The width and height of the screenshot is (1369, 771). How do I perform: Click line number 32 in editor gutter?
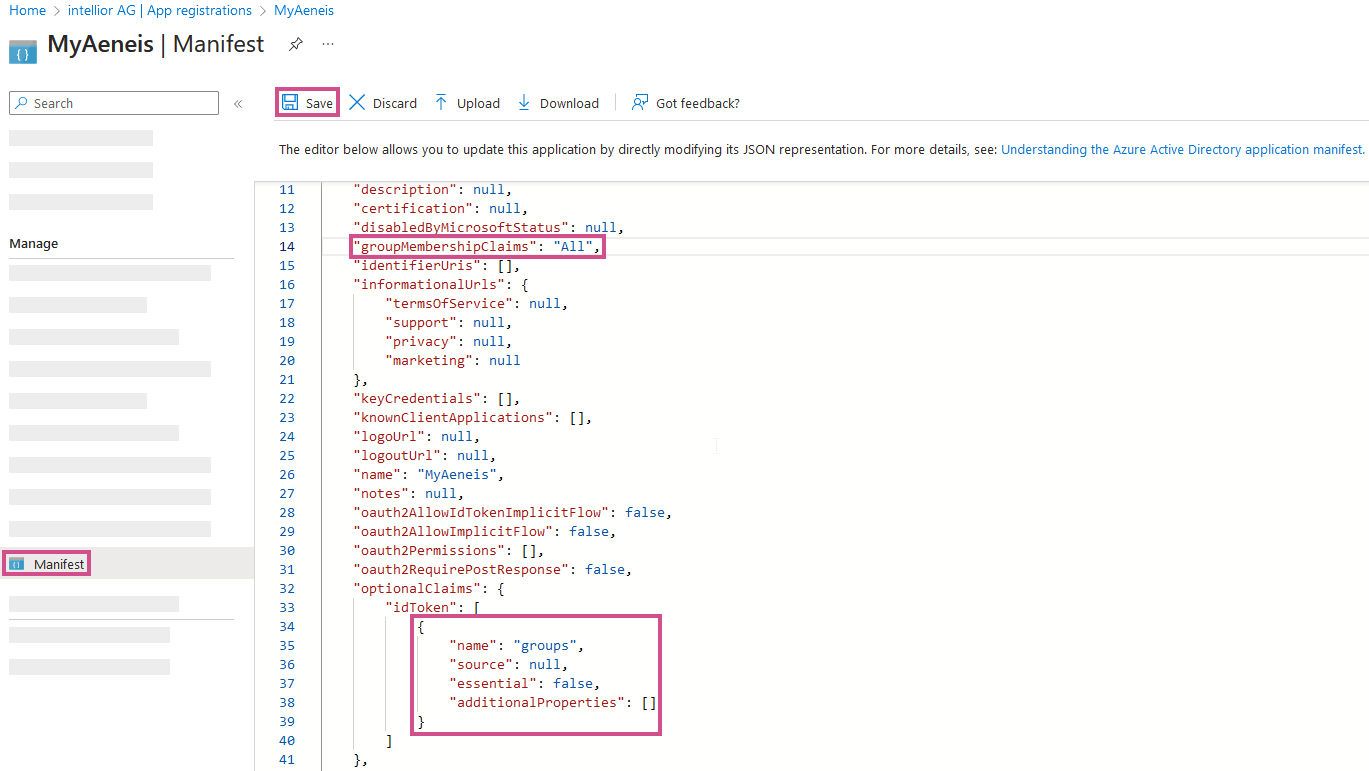point(287,588)
